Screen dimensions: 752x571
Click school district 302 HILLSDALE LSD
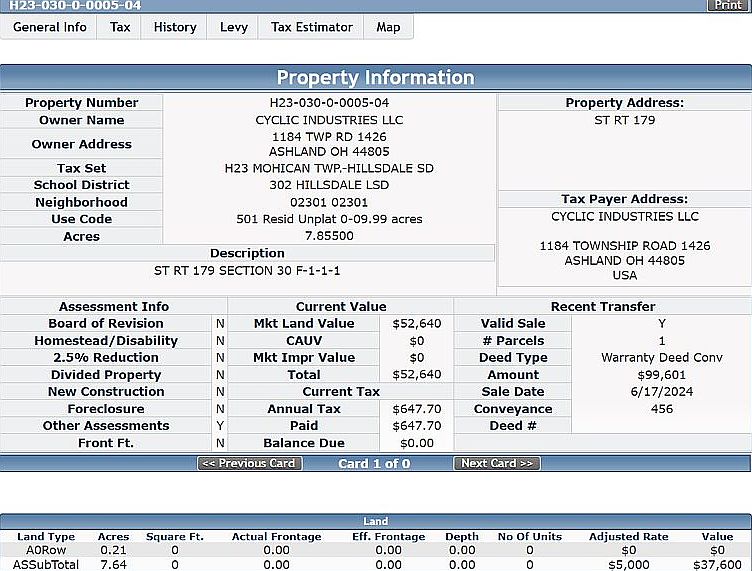point(329,185)
